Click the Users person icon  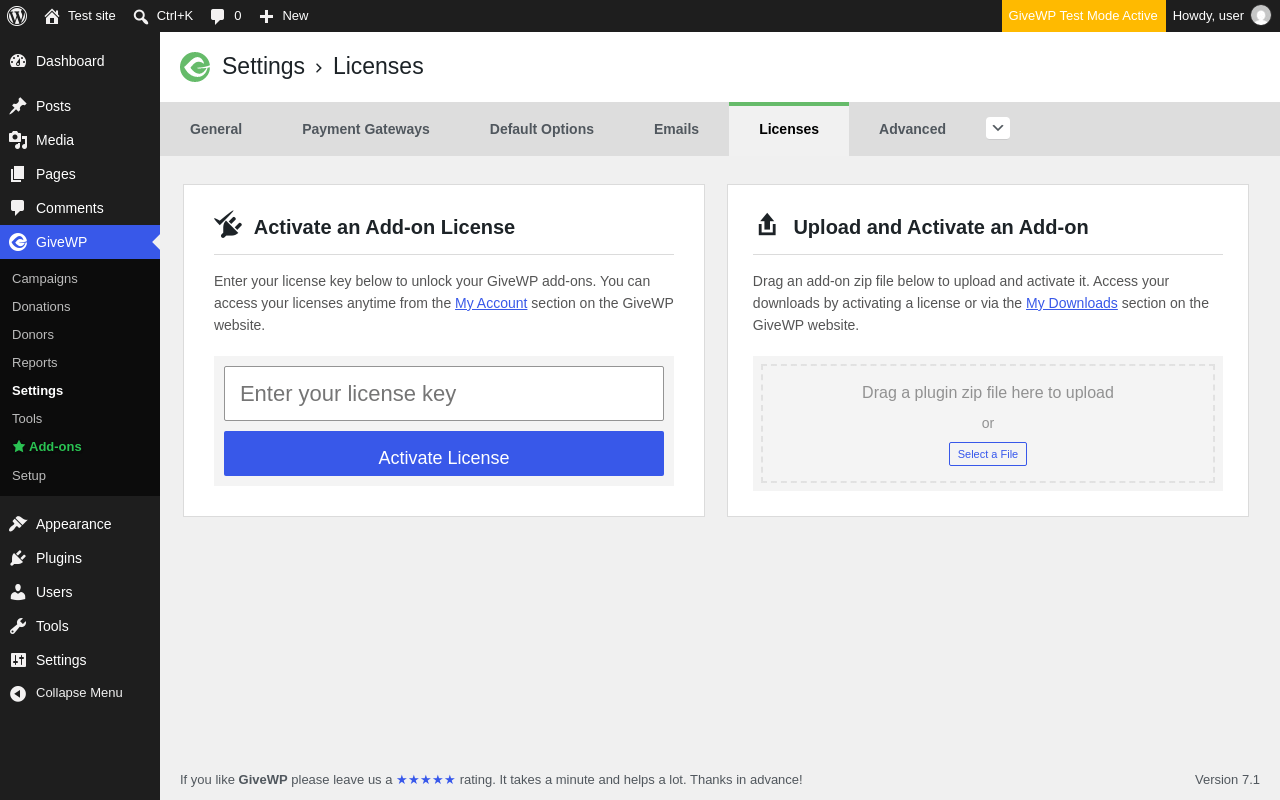[18, 592]
